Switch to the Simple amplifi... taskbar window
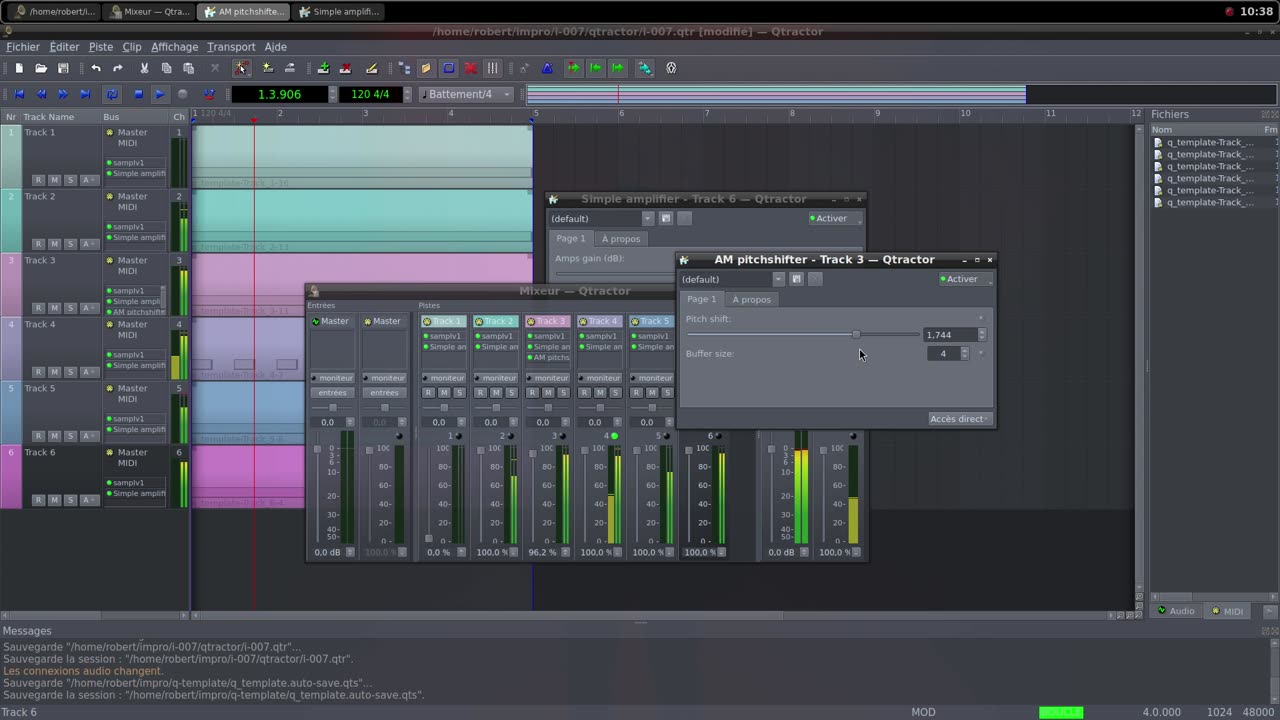The width and height of the screenshot is (1280, 720). coord(339,12)
